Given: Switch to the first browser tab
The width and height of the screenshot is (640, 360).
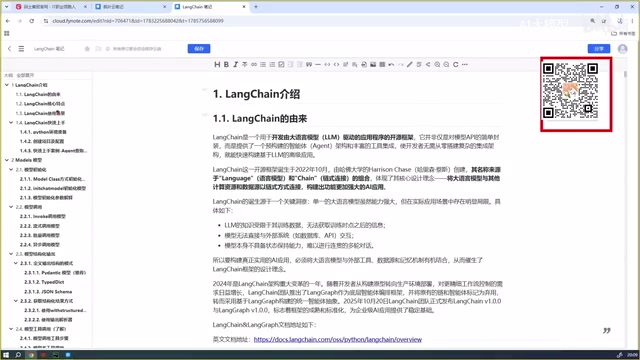Looking at the screenshot, I should (51, 7).
